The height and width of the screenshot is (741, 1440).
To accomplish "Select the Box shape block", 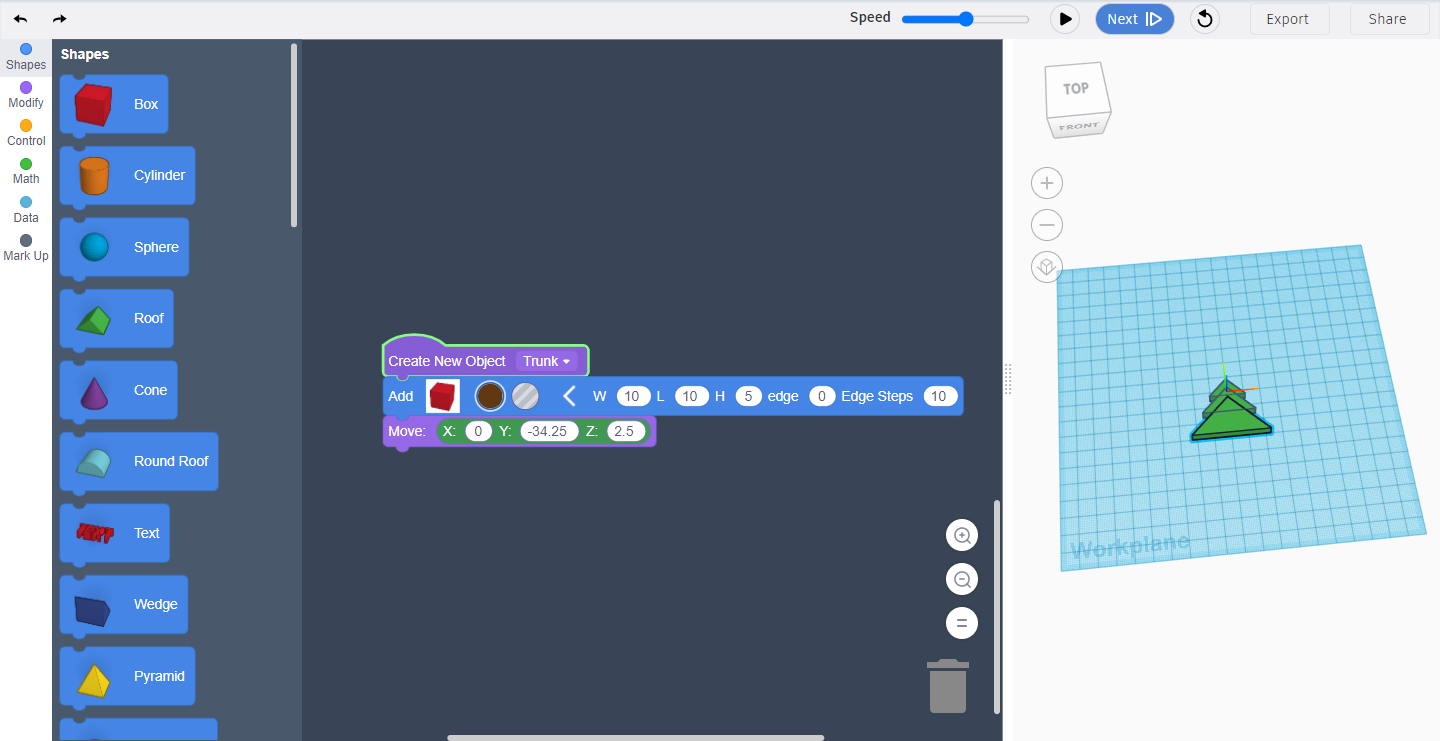I will [x=113, y=103].
